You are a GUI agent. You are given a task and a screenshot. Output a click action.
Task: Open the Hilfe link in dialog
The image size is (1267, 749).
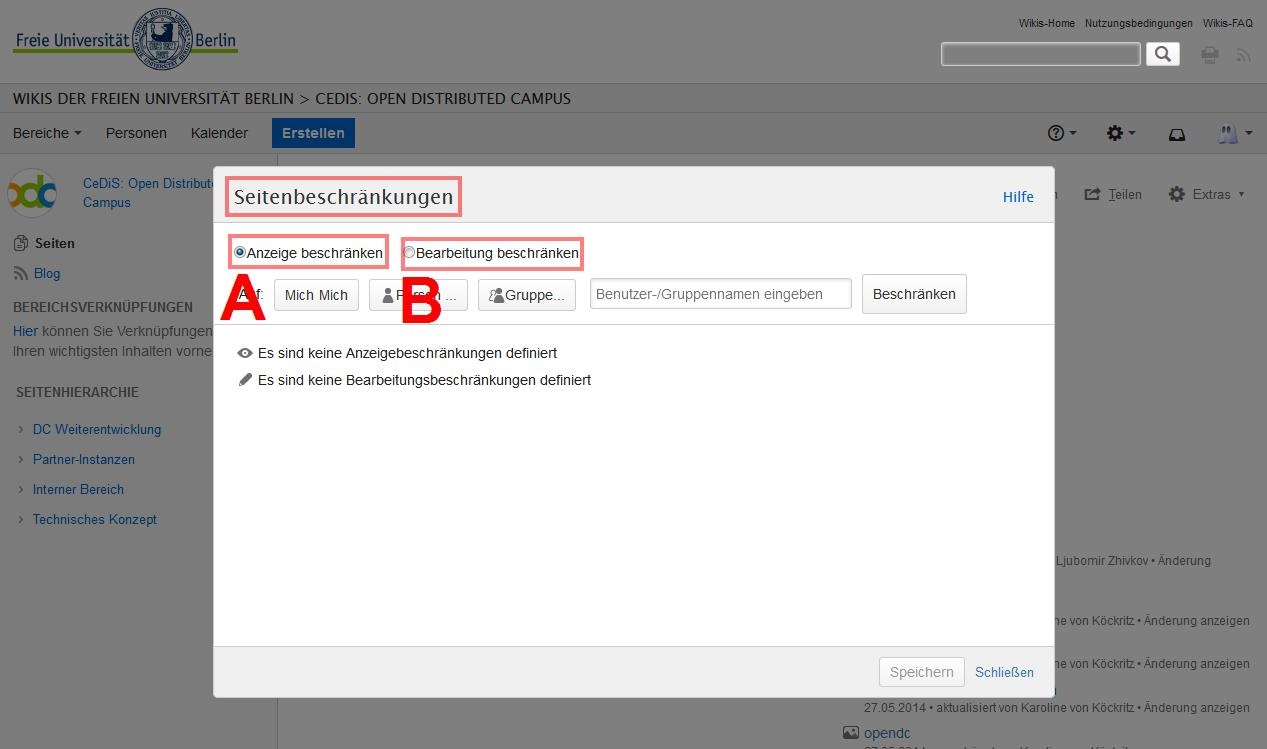pyautogui.click(x=1018, y=197)
